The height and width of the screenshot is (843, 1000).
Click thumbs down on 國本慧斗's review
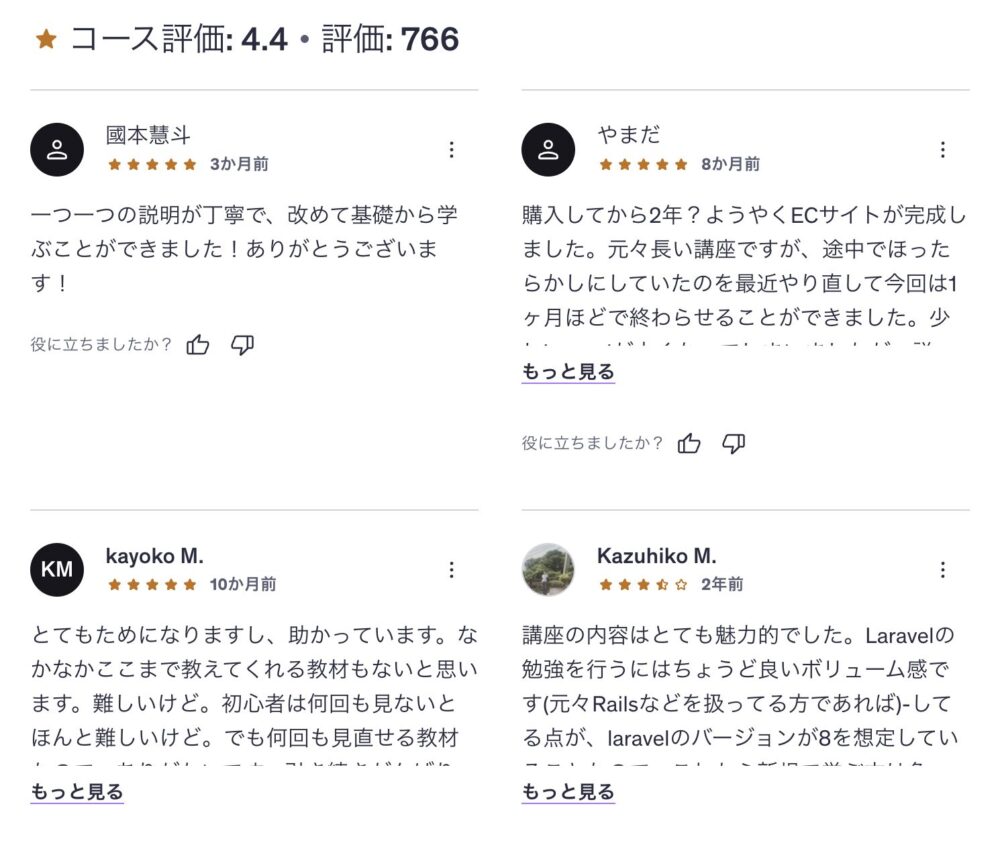[x=242, y=345]
